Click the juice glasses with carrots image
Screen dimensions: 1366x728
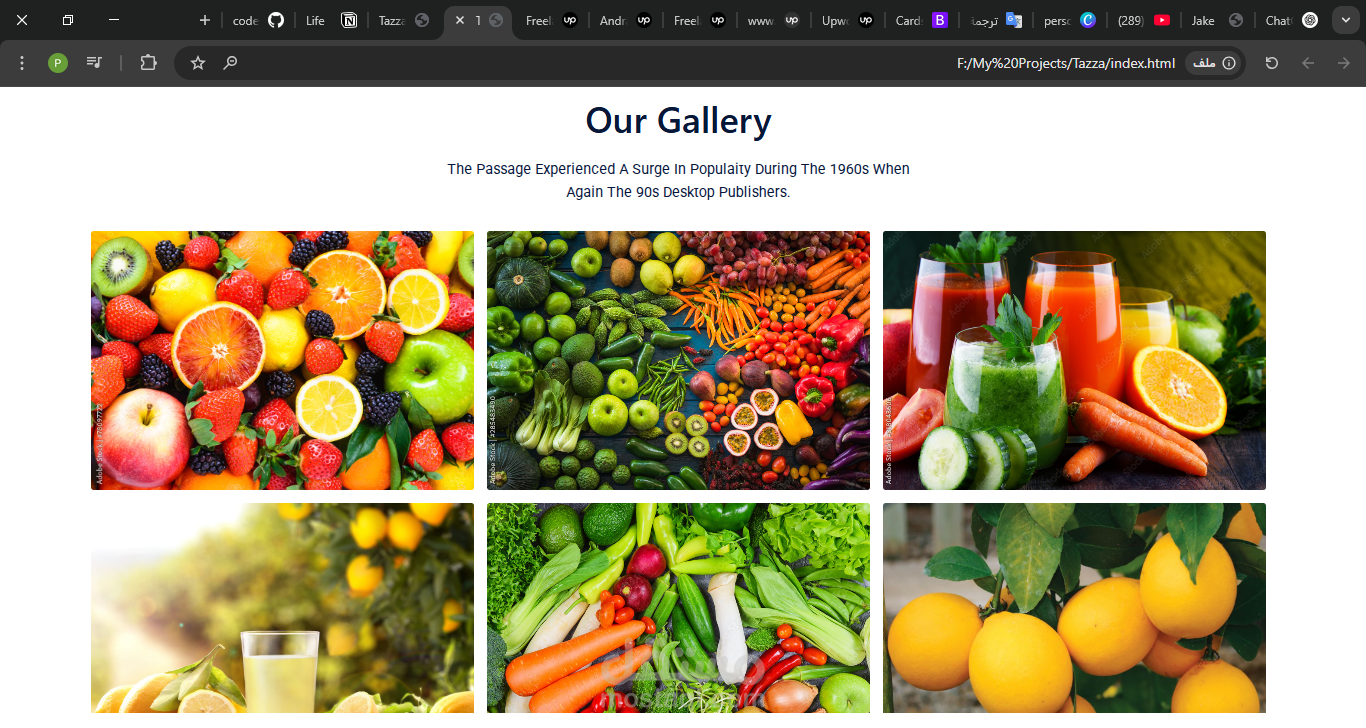[x=1074, y=360]
